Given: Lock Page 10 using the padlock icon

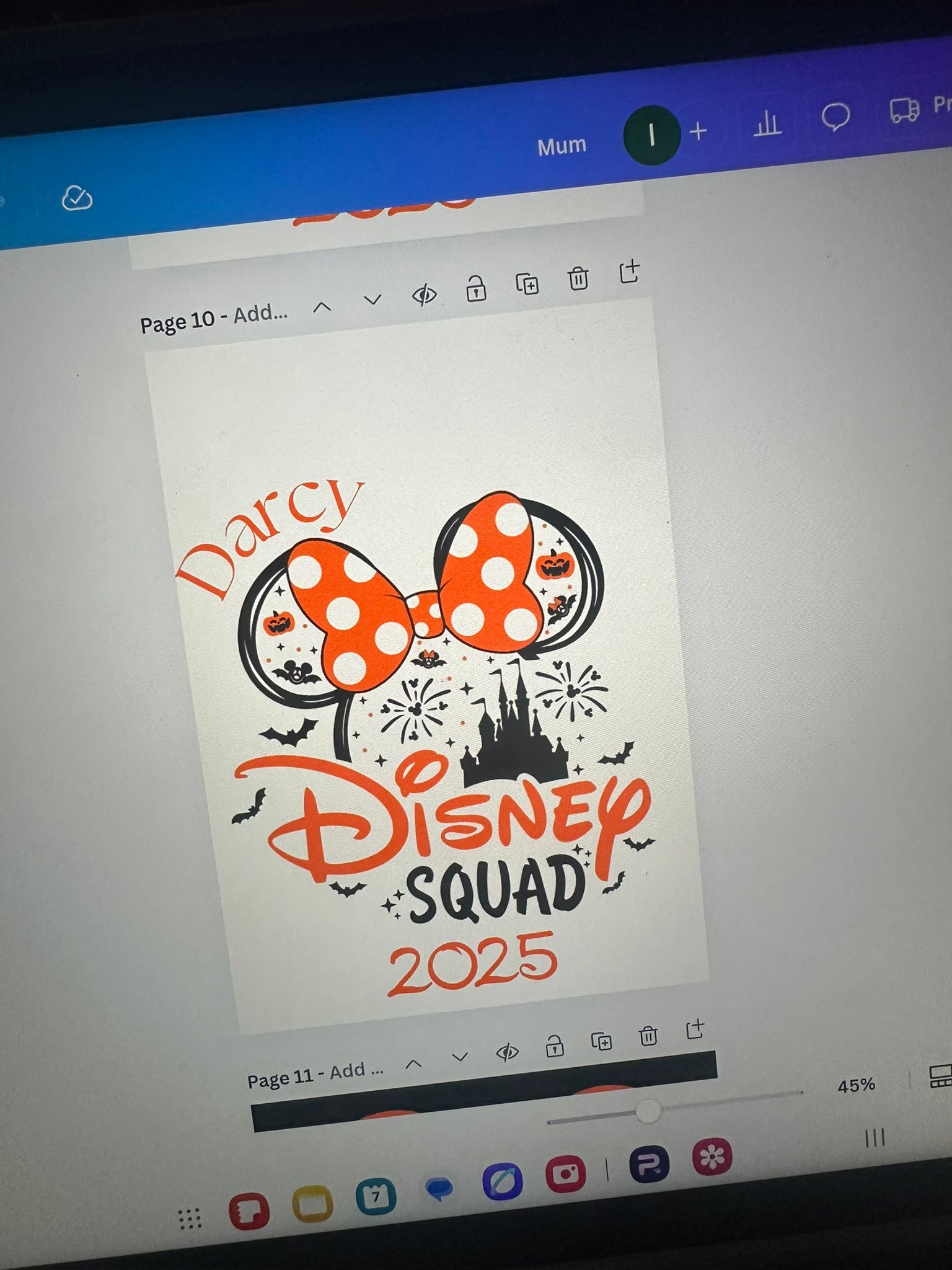Looking at the screenshot, I should pyautogui.click(x=476, y=289).
